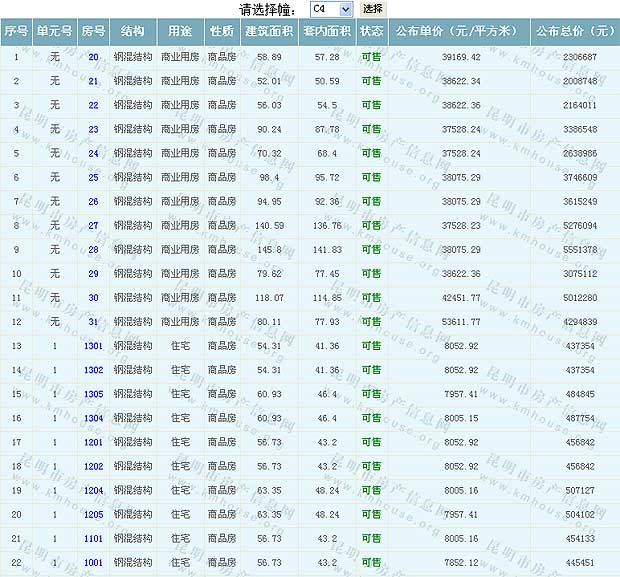Open room number 20 link
Viewport: 620px width, 577px height.
click(x=93, y=57)
